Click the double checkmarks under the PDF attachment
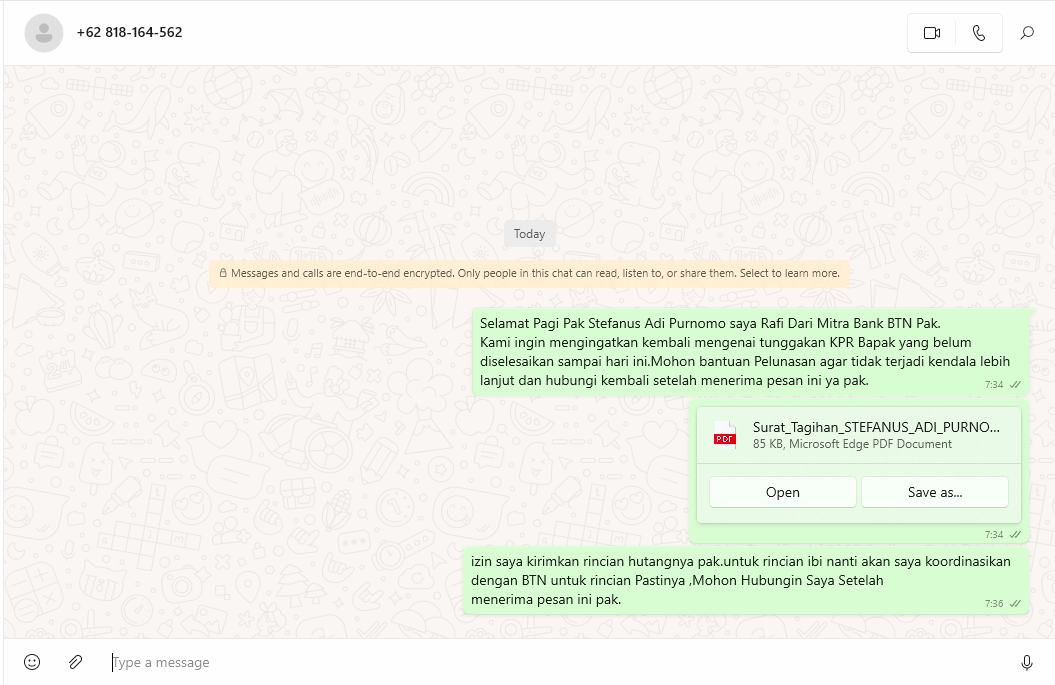The width and height of the screenshot is (1055, 685). (x=1015, y=535)
